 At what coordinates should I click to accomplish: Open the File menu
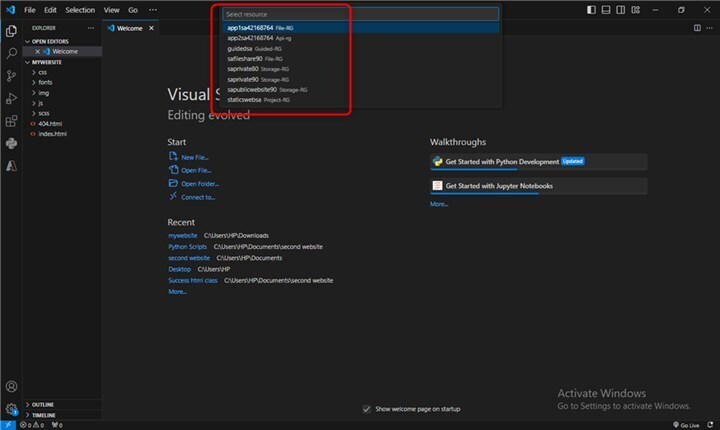click(x=30, y=10)
